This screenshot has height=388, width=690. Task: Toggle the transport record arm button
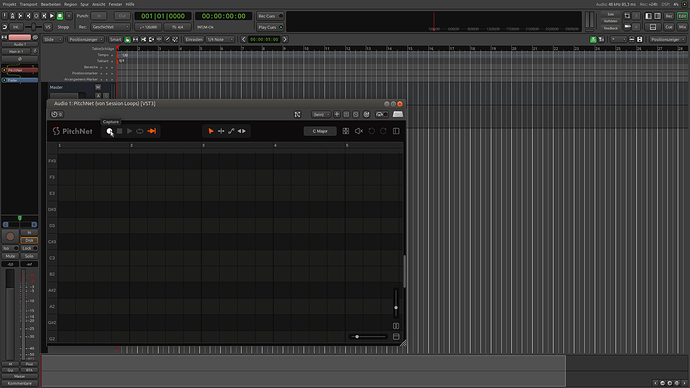click(69, 16)
